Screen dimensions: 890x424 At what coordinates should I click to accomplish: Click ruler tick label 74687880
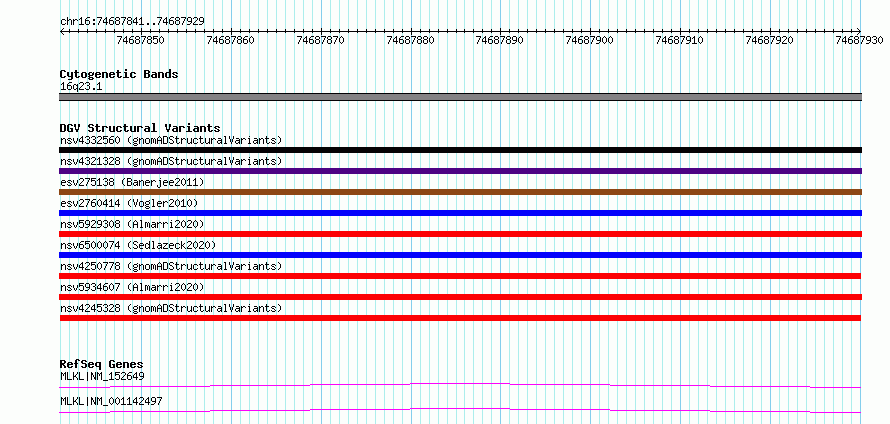(x=410, y=40)
